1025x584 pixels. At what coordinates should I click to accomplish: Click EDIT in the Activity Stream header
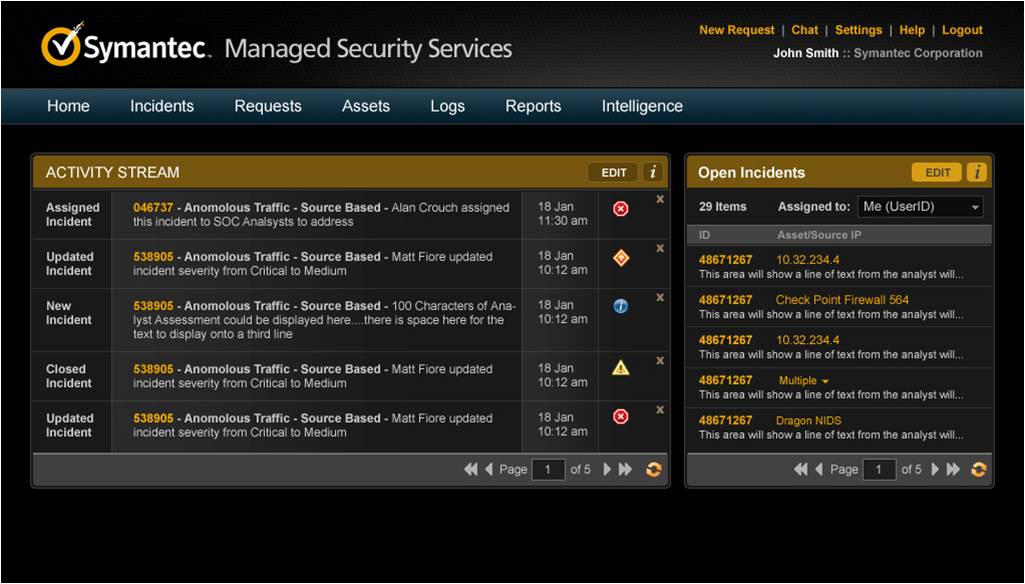click(x=614, y=173)
